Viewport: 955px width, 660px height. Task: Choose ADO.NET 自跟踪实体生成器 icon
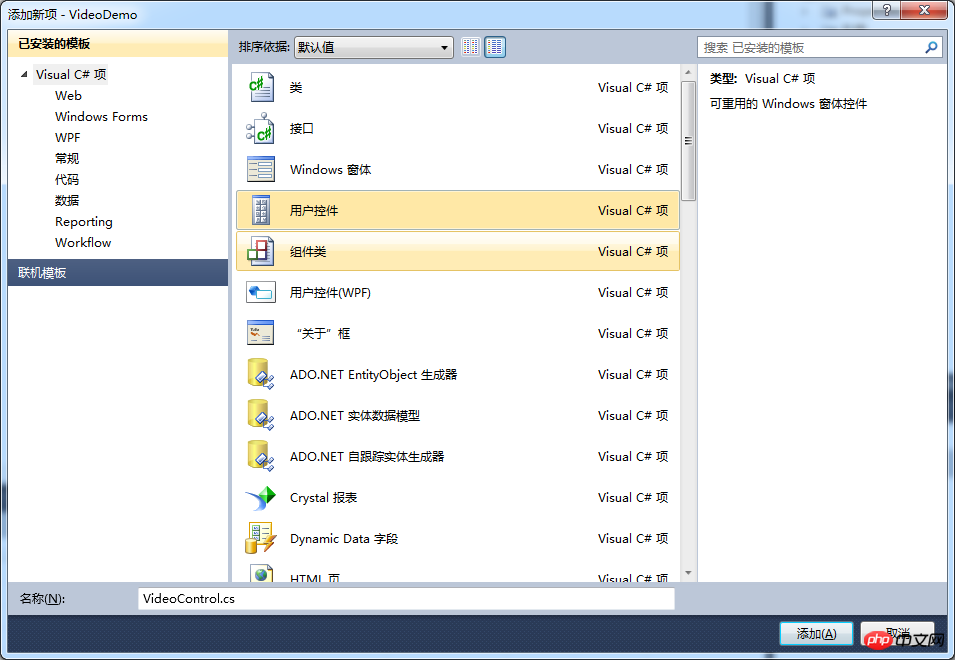(261, 456)
